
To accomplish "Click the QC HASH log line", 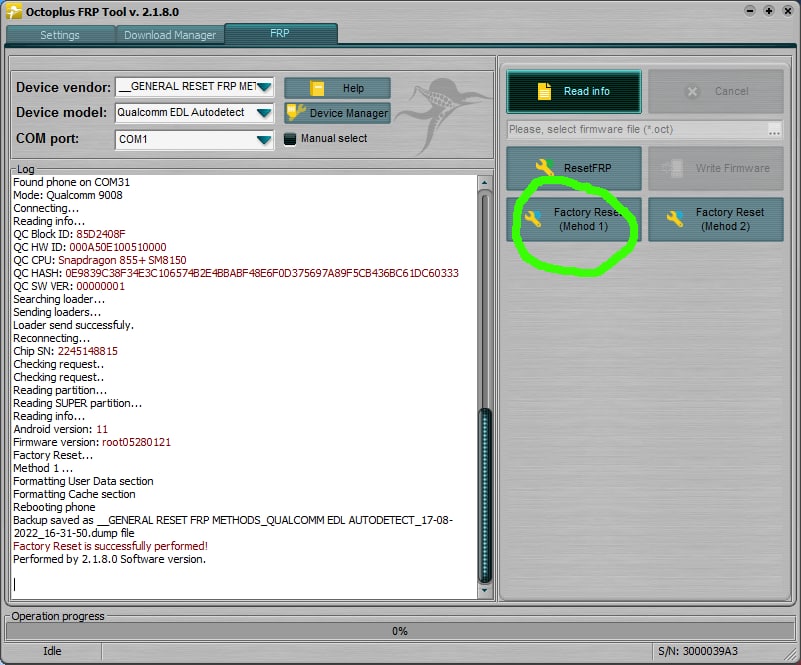I will click(x=236, y=273).
